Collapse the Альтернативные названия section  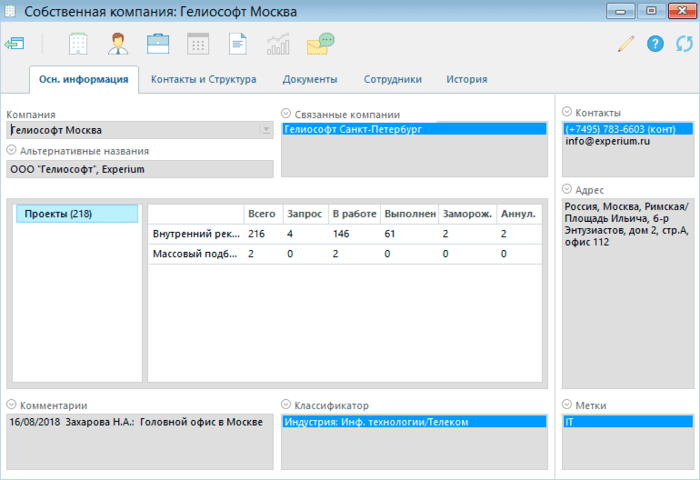(x=12, y=150)
